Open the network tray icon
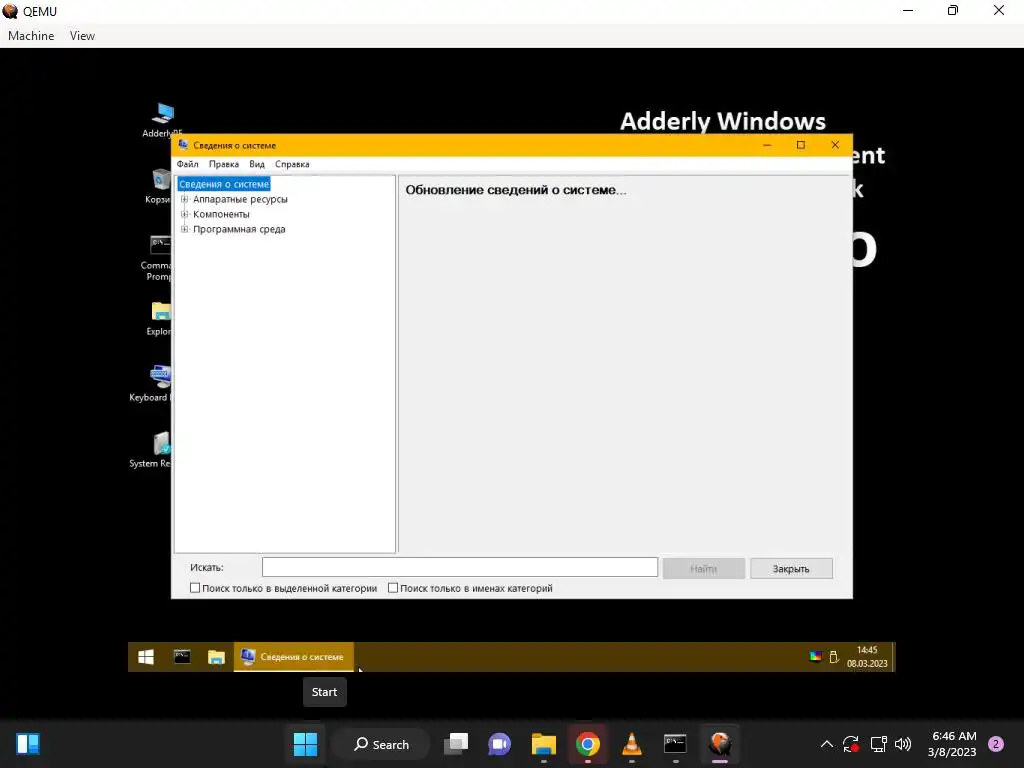This screenshot has height=768, width=1024. [x=878, y=744]
